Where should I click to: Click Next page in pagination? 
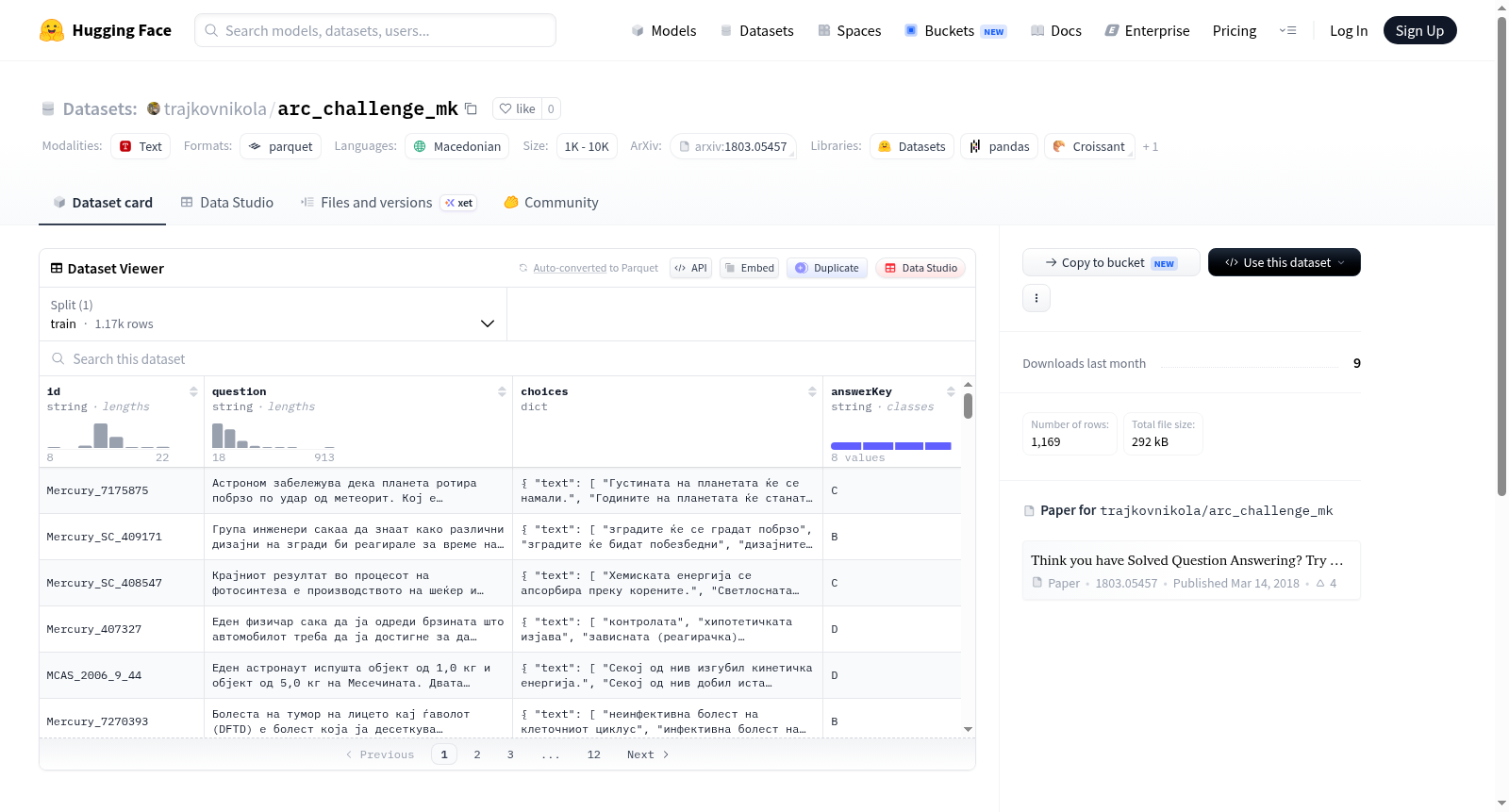point(648,754)
